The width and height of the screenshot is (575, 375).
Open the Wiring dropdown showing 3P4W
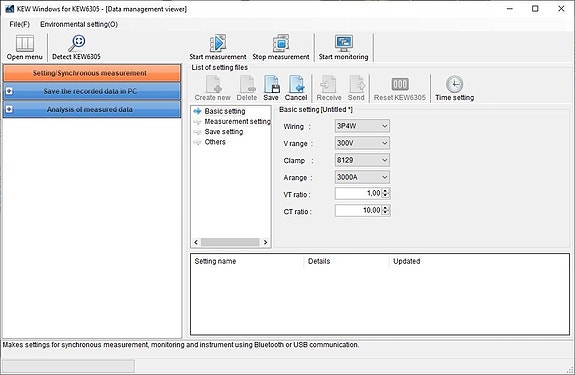pos(362,126)
